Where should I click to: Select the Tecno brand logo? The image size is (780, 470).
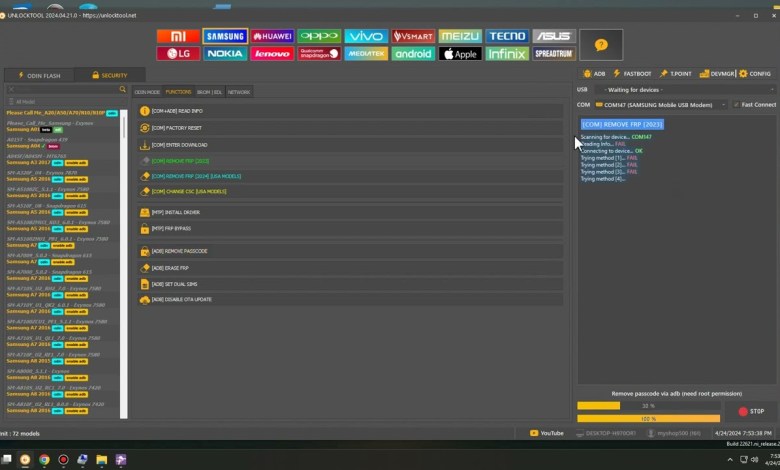pos(507,36)
